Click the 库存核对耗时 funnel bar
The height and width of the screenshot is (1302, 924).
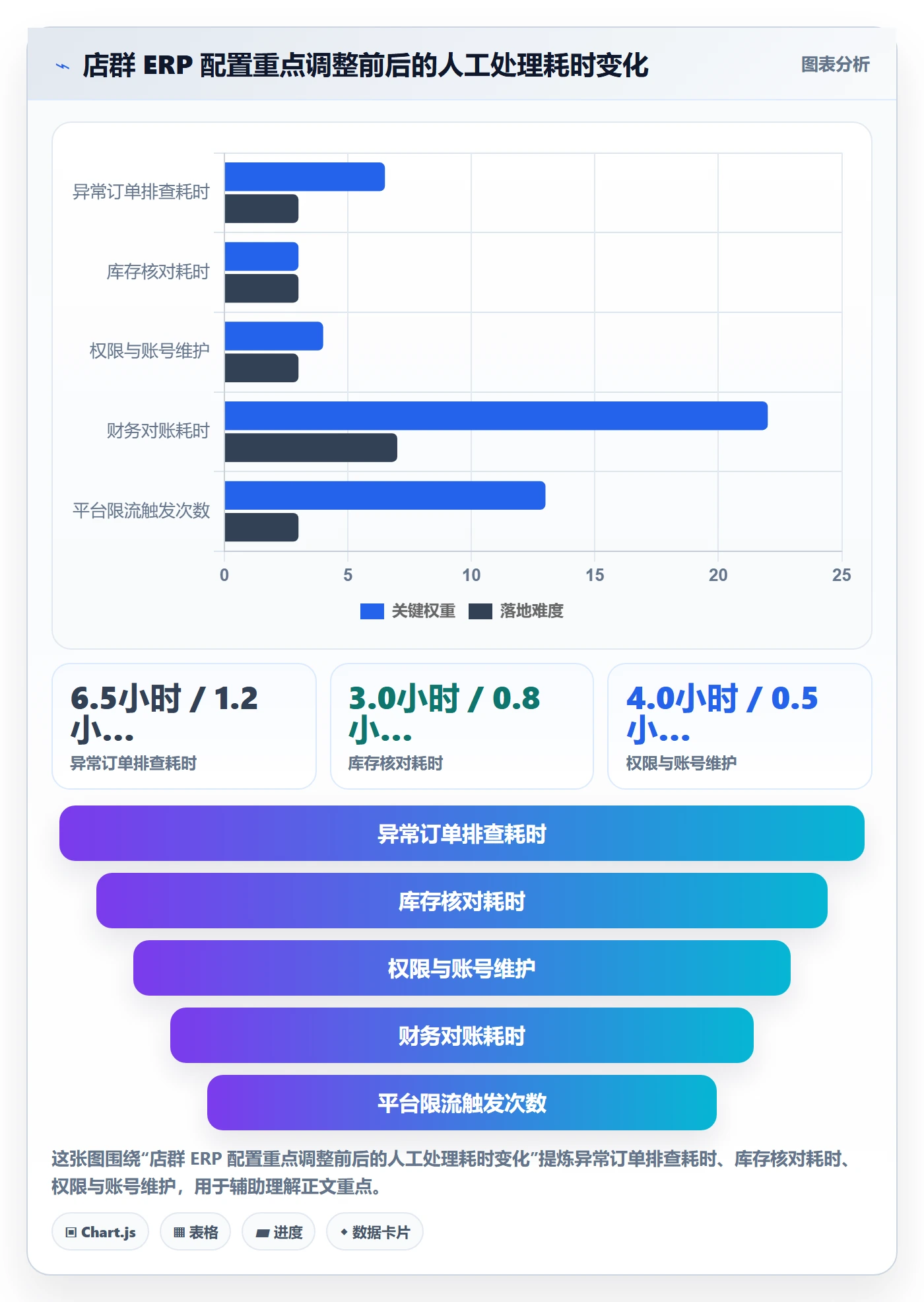coord(462,901)
